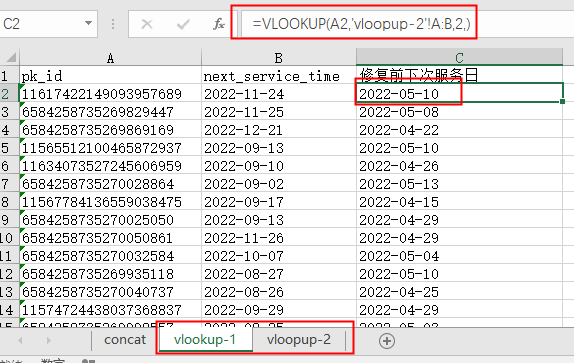574x363 pixels.
Task: Click into the Name Box showing C2
Action: click(41, 24)
